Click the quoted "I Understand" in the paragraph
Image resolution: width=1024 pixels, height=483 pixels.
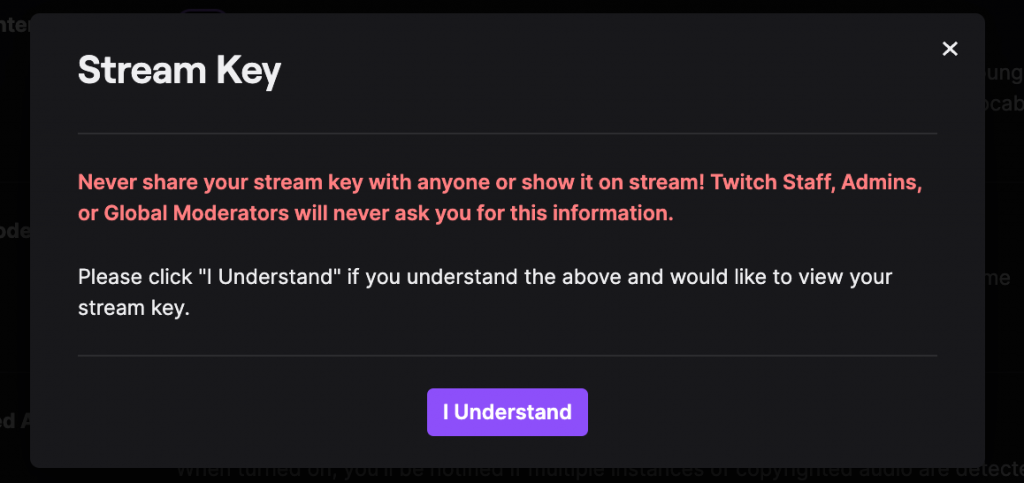coord(272,277)
